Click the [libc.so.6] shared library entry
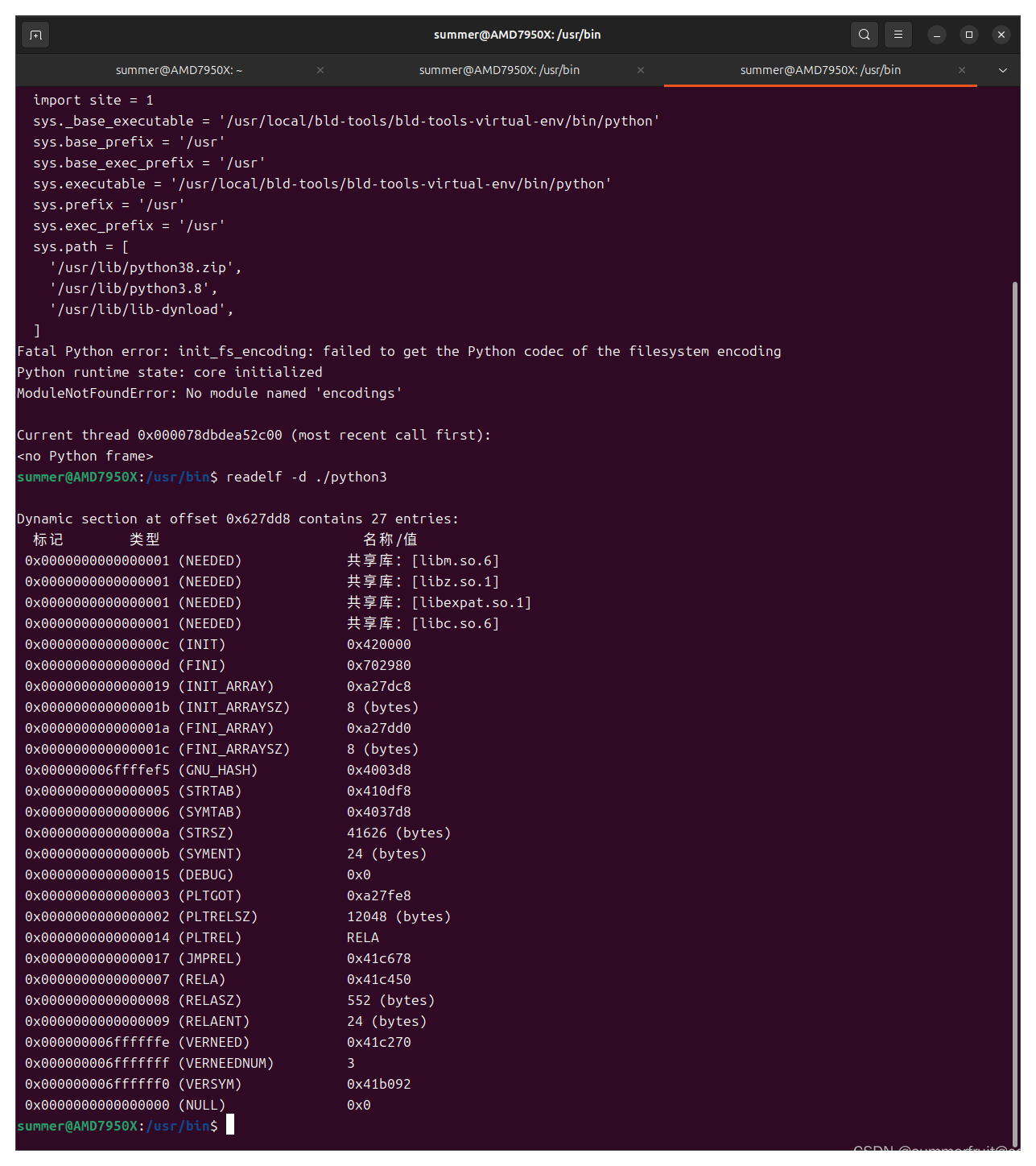 456,623
